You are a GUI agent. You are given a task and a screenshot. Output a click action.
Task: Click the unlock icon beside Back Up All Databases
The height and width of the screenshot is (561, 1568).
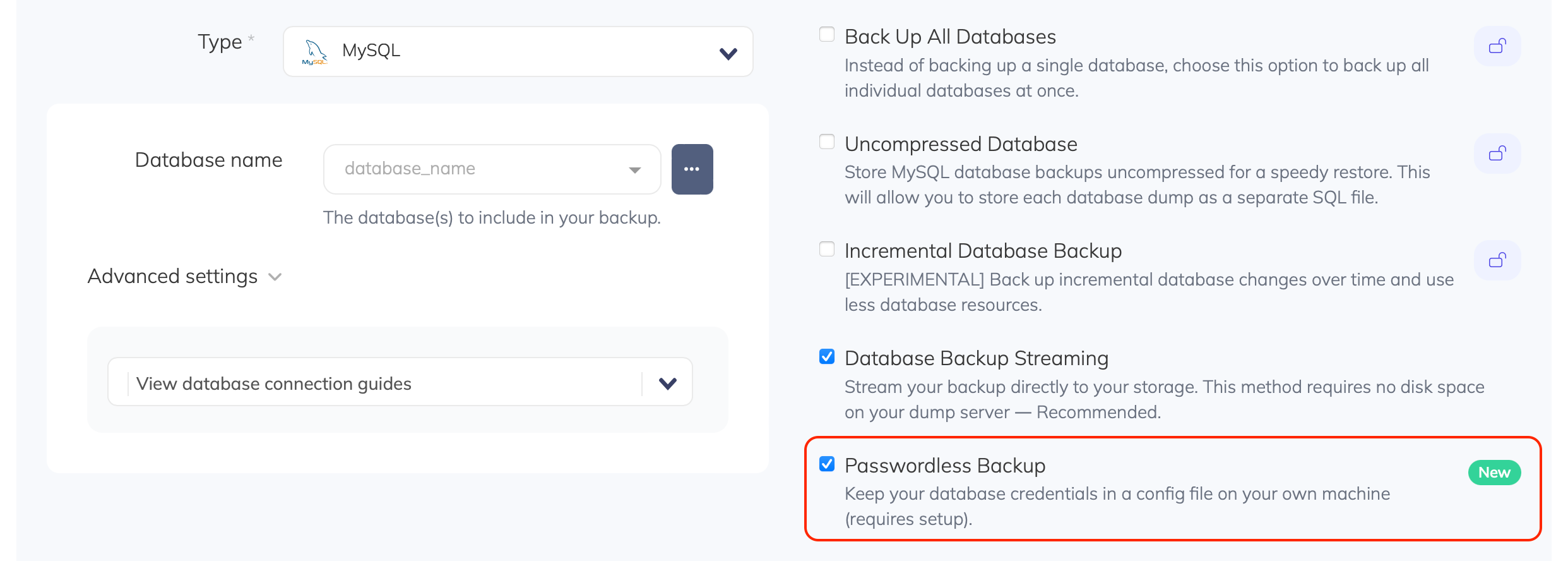(x=1497, y=45)
